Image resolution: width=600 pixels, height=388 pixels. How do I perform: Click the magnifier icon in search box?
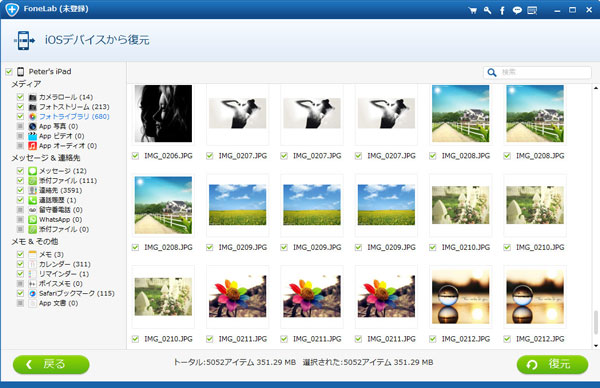tap(492, 72)
